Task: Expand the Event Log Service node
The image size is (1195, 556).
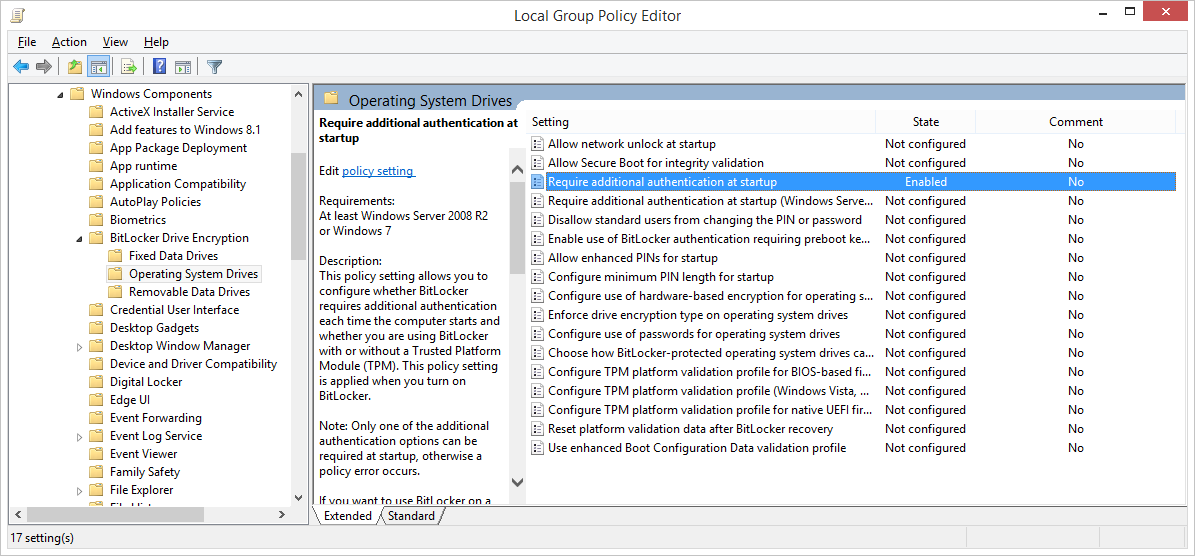Action: [80, 437]
